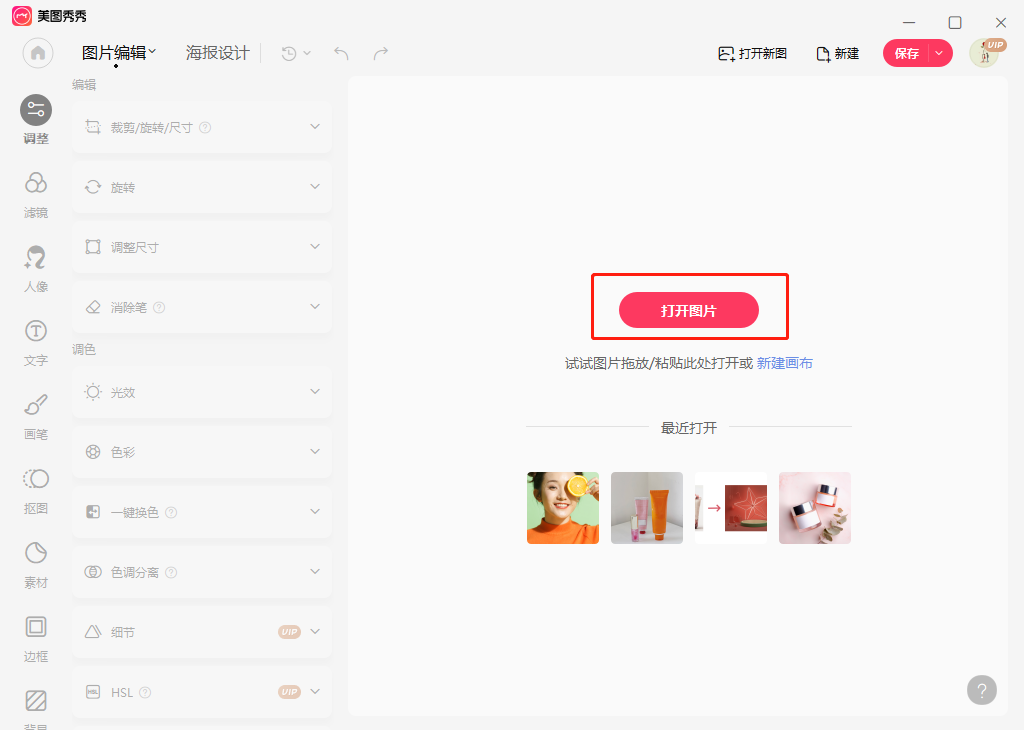1024x730 pixels.
Task: Expand the HSL VIP panel chevron
Action: click(315, 692)
